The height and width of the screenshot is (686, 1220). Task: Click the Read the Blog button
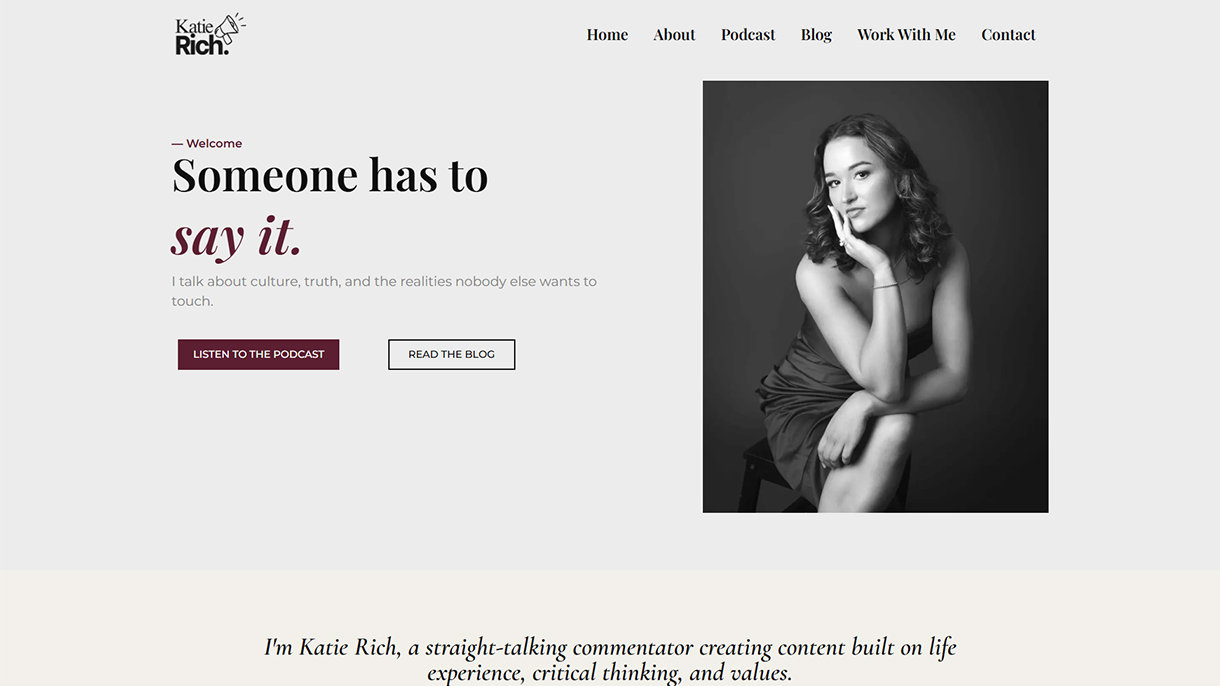pos(451,354)
